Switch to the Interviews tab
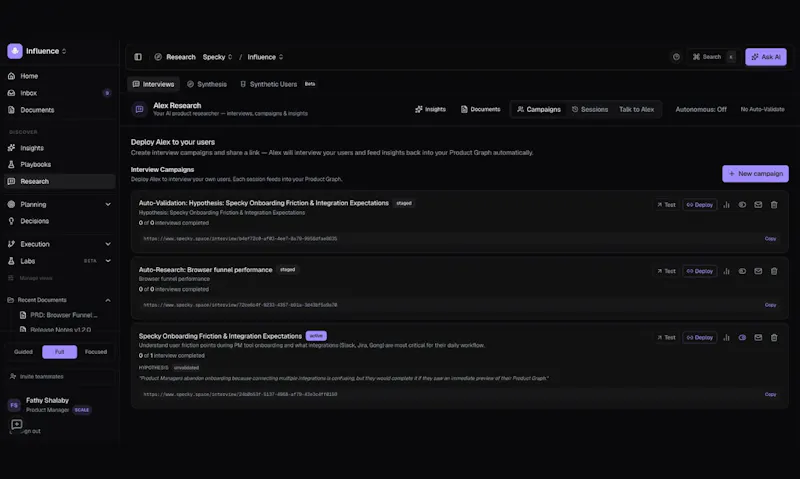 click(154, 84)
